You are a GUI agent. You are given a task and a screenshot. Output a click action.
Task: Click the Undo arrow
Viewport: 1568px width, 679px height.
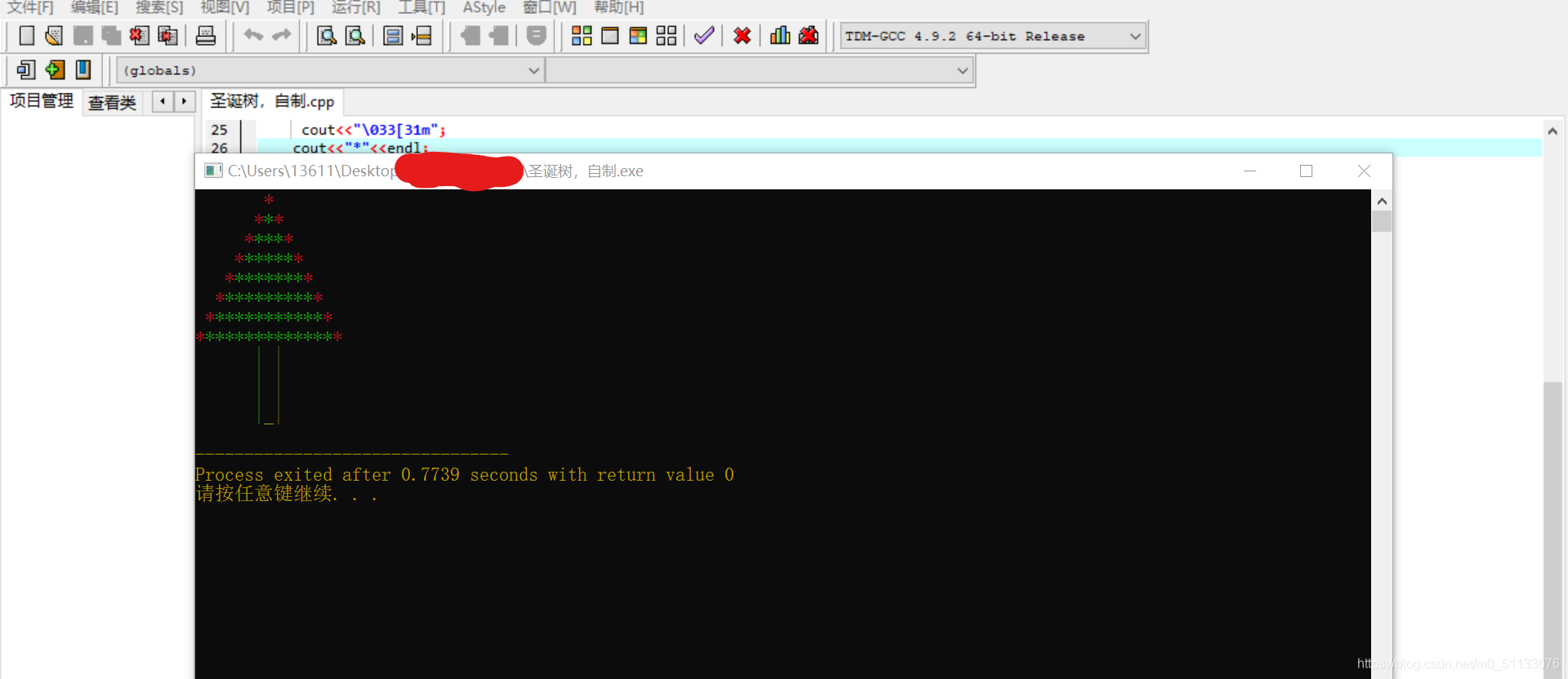[x=254, y=35]
